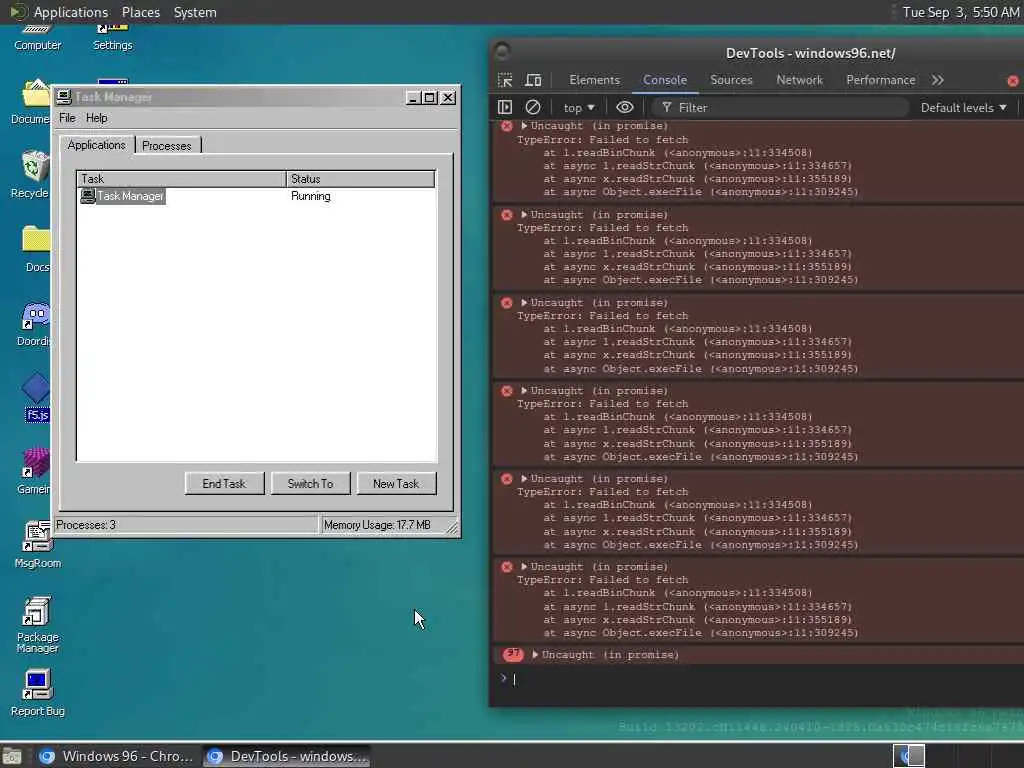
Task: Click the End Task button
Action: 224,484
